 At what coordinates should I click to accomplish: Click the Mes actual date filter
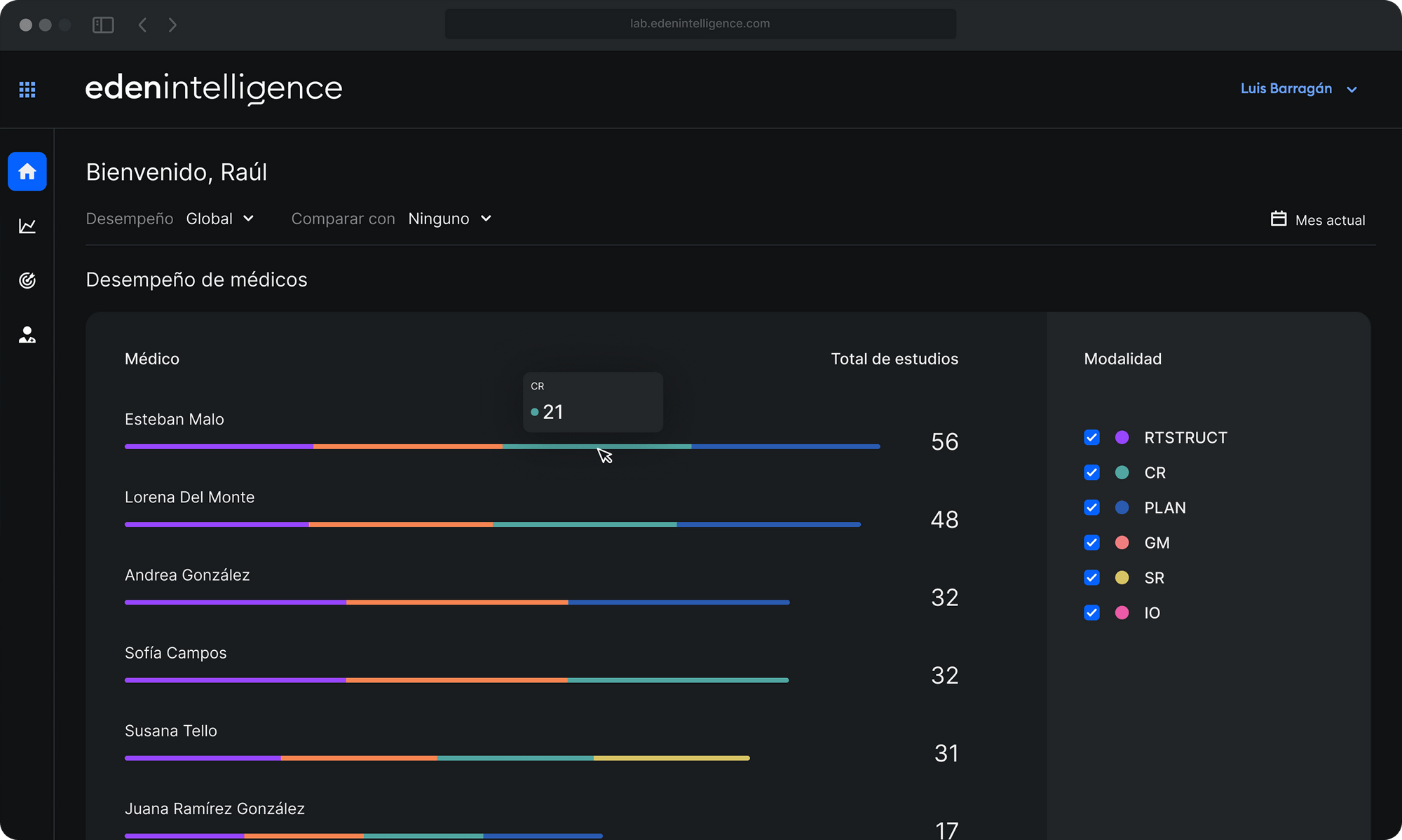pyautogui.click(x=1329, y=221)
